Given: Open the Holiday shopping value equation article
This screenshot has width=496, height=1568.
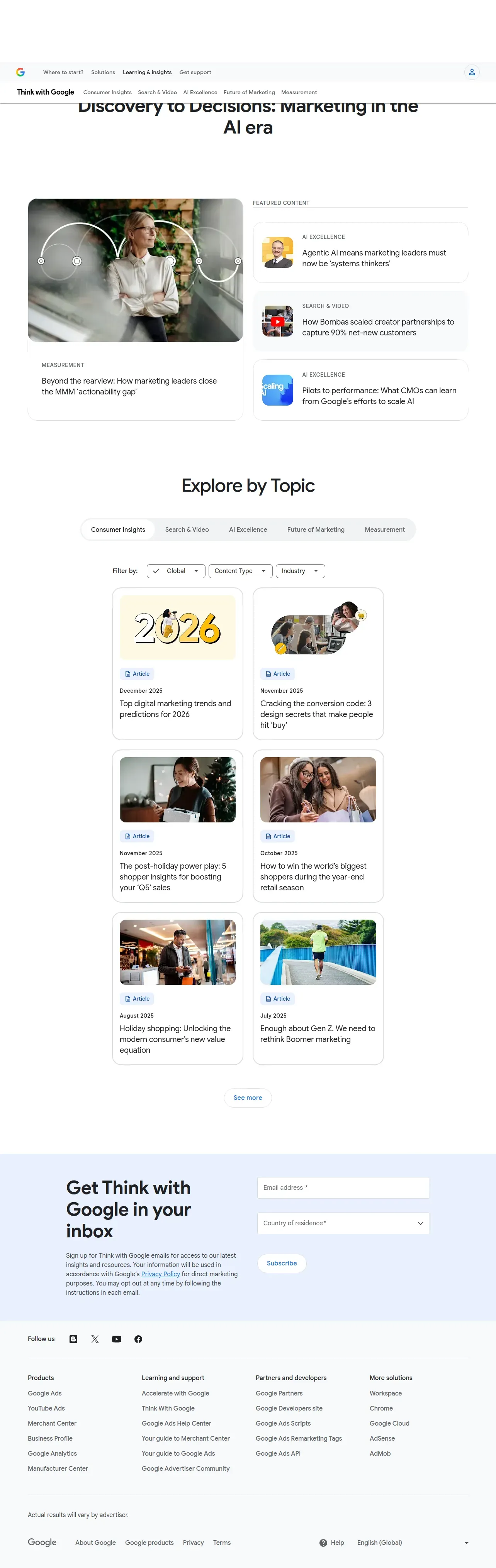Looking at the screenshot, I should [177, 988].
